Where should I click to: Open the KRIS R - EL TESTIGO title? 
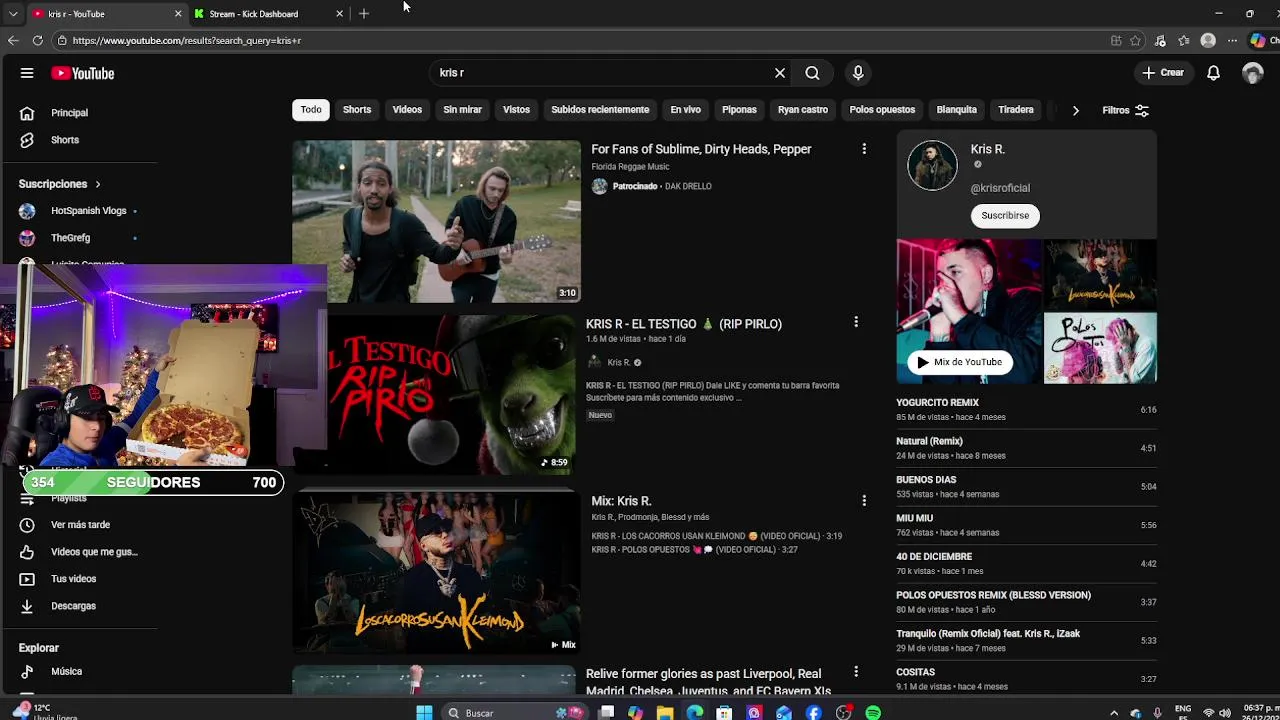tap(683, 324)
